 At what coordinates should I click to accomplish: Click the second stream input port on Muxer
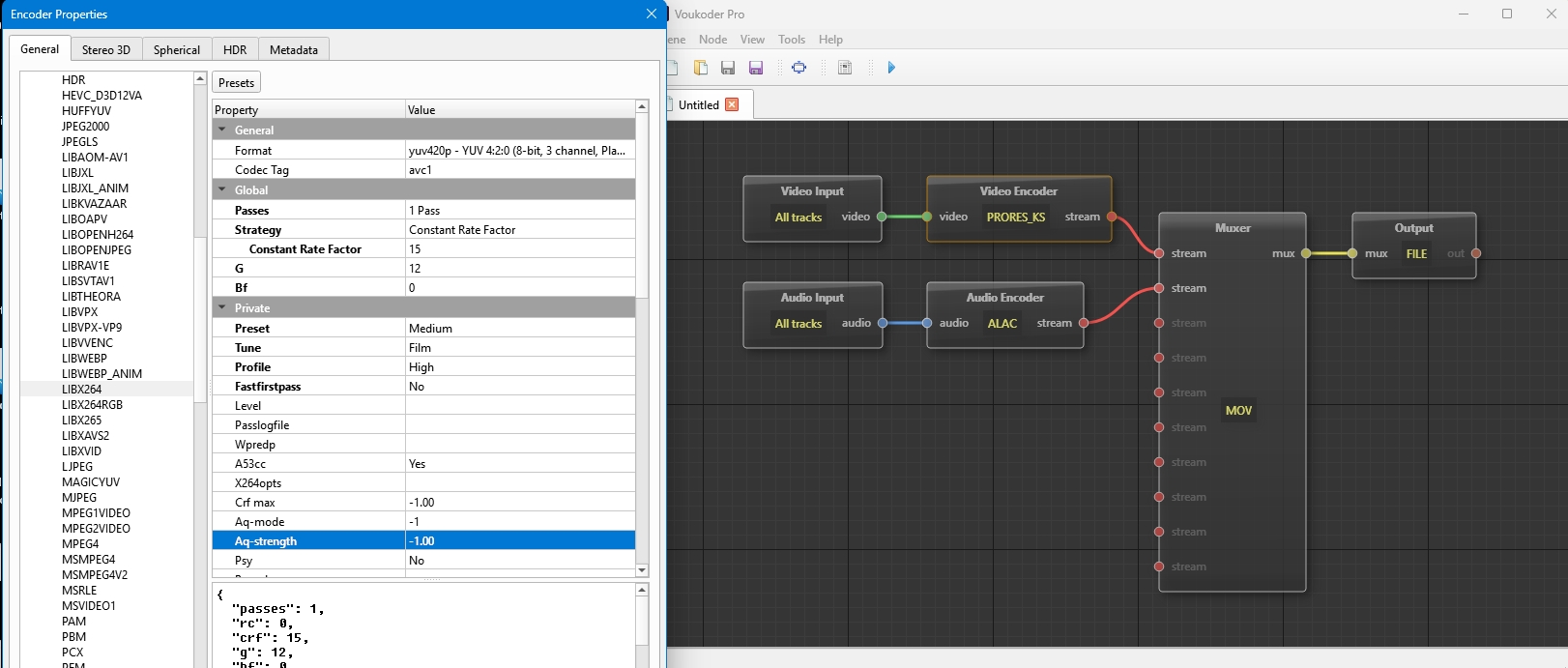coord(1159,288)
